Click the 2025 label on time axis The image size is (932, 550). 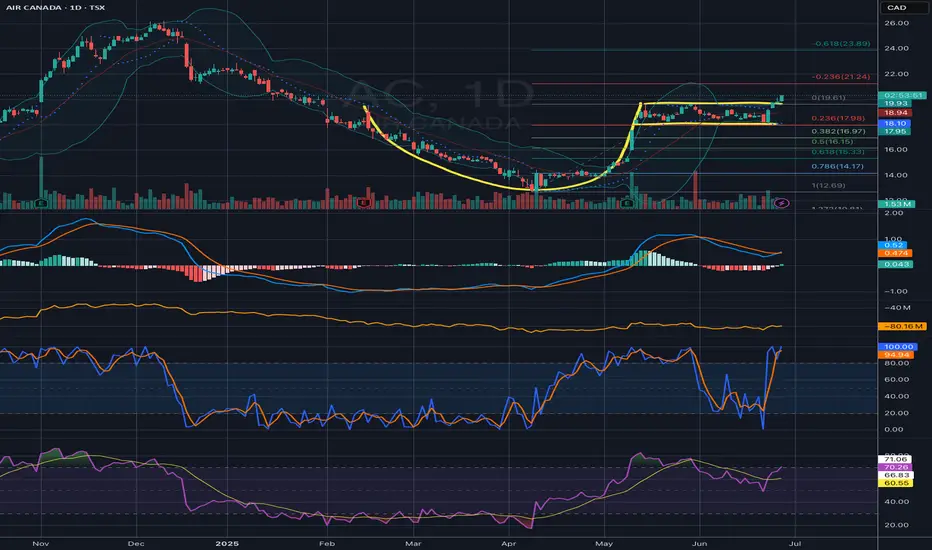point(226,543)
